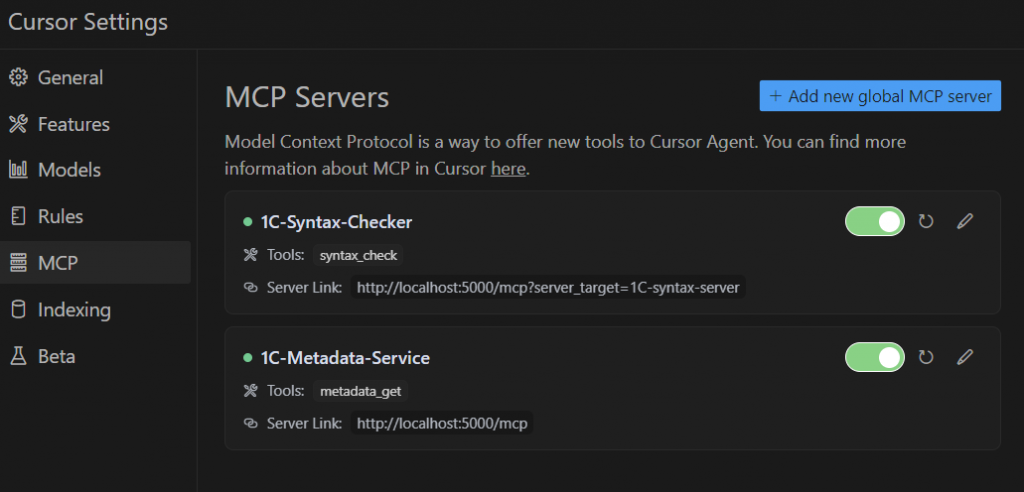
Task: Edit the 1C-Syntax-Checker server with pencil icon
Action: pos(965,221)
